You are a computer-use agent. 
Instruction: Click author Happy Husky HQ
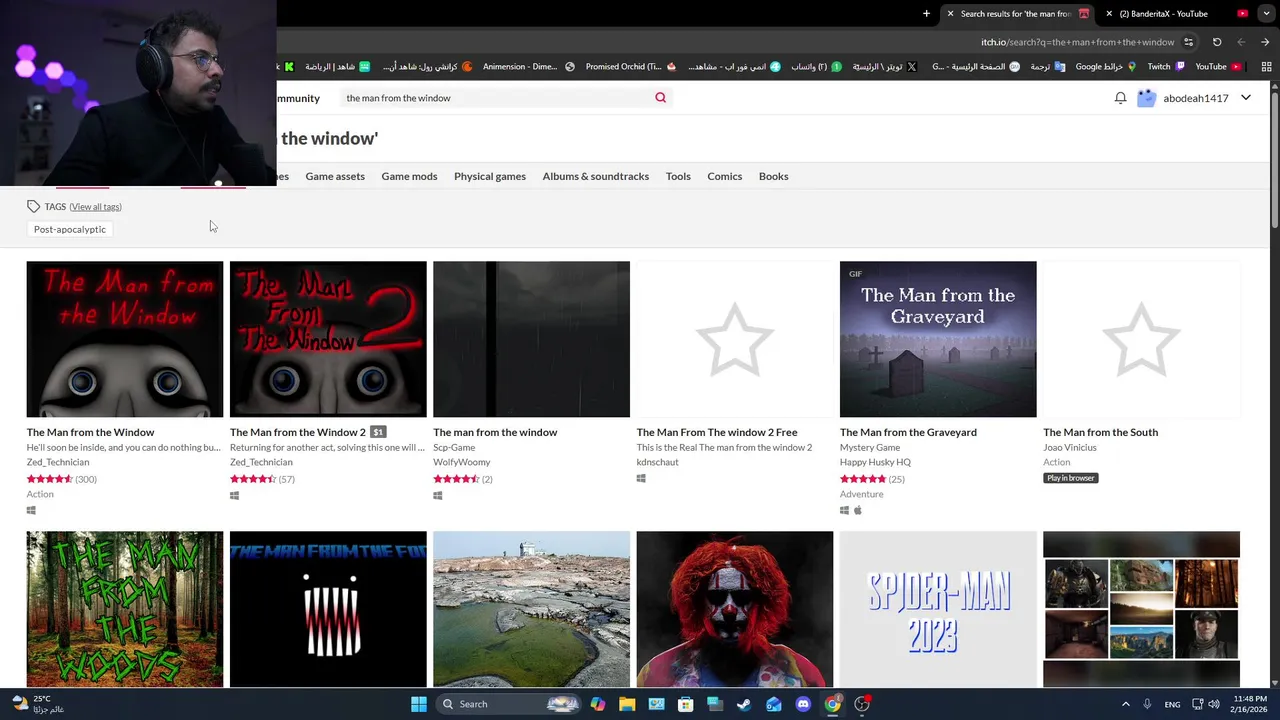(x=875, y=462)
